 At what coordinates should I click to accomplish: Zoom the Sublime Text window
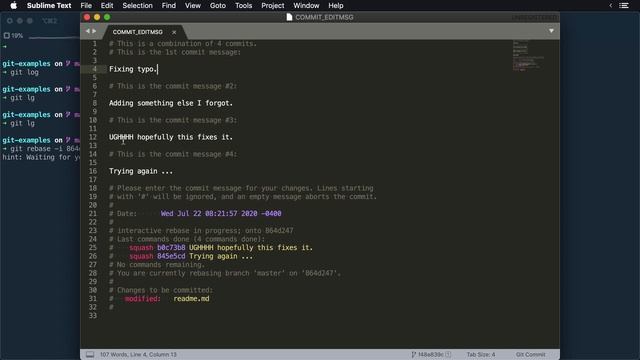pos(107,17)
